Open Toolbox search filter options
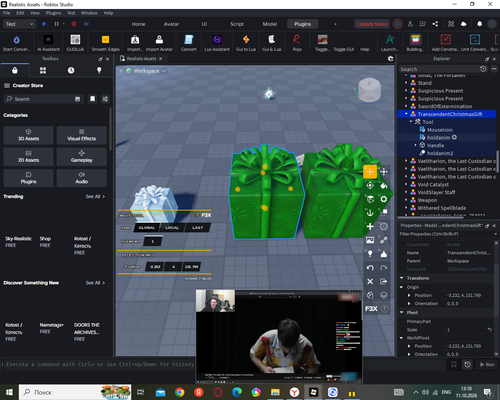 click(x=105, y=99)
